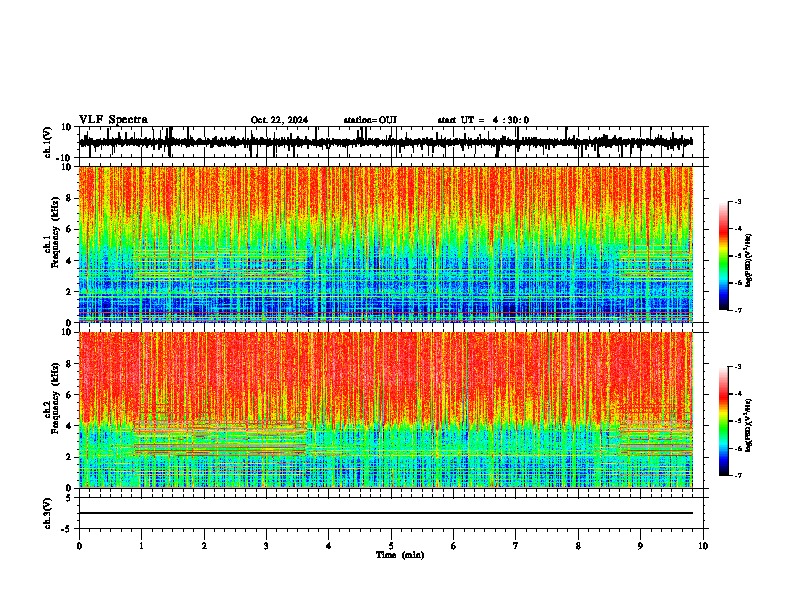792x612 pixels.
Task: Click the ch.1 spectrogram "4" kHz tick label
Action: click(69, 261)
